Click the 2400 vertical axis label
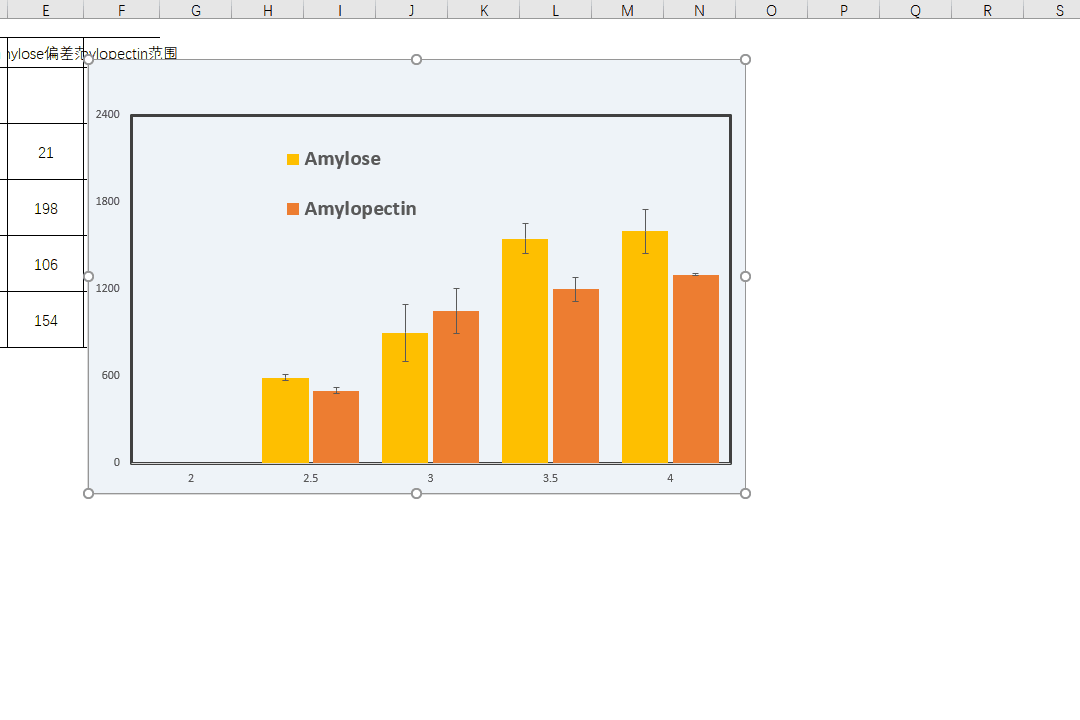 click(107, 114)
